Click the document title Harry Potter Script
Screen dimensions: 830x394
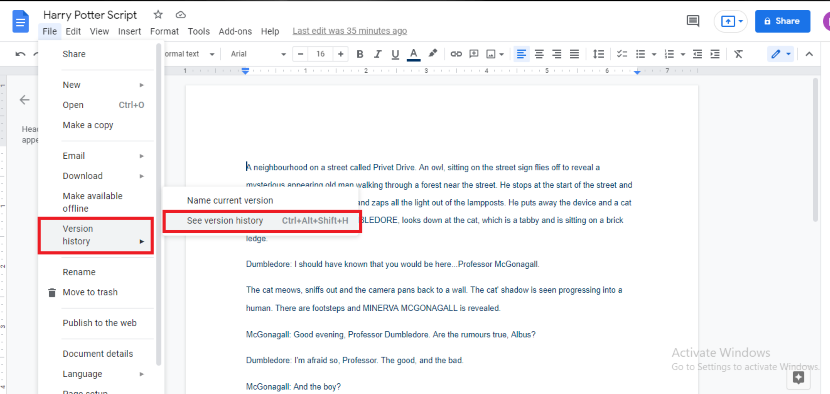91,15
